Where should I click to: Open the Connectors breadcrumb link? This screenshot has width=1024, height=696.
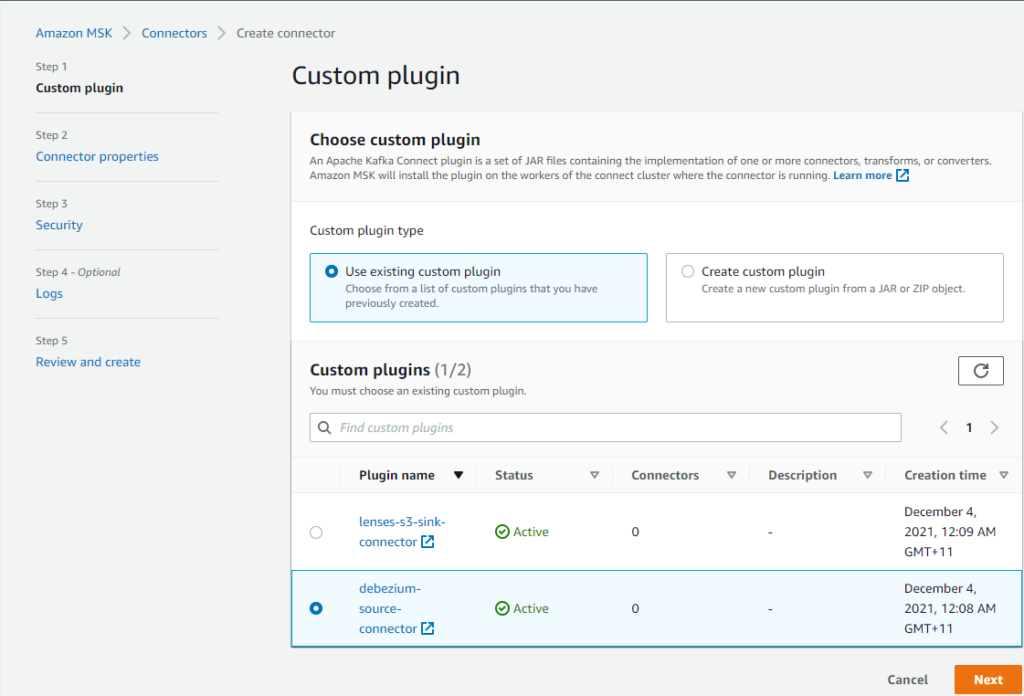(x=174, y=32)
